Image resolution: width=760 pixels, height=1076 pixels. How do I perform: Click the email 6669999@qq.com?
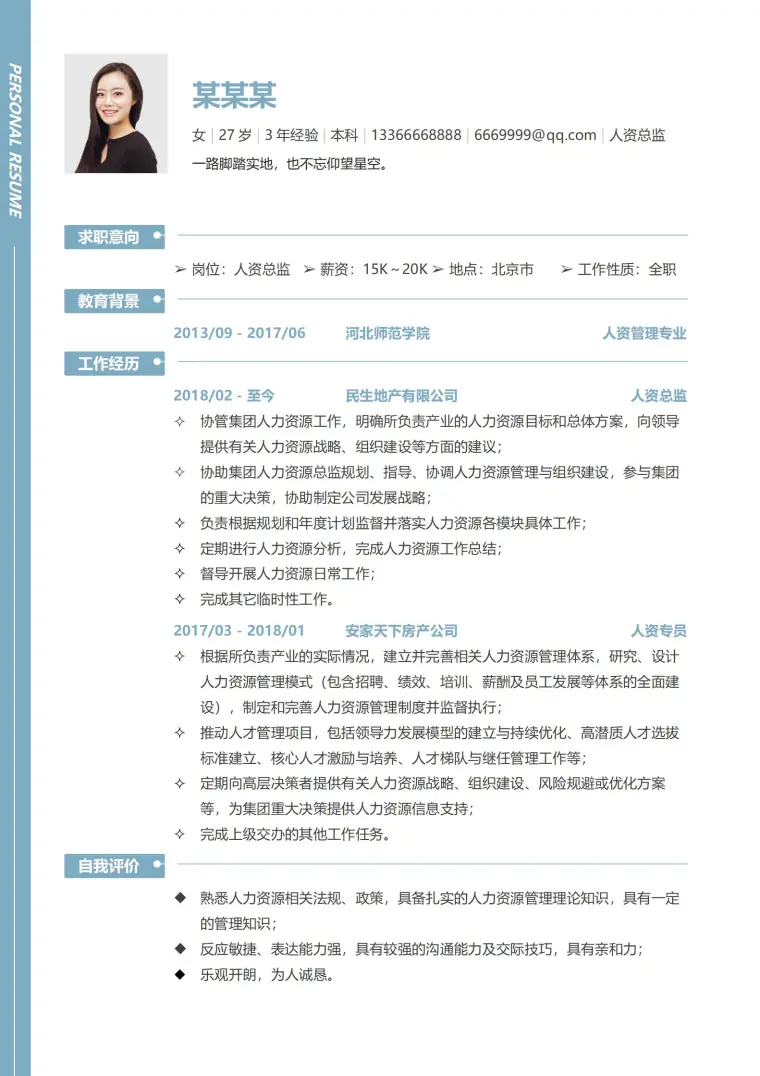535,135
